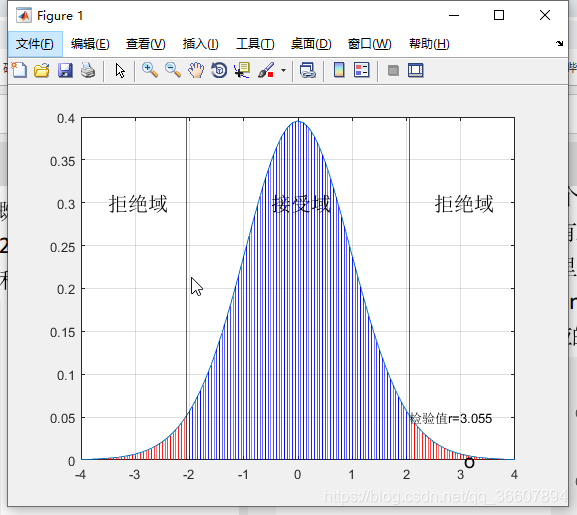
Task: Dock the figure using the menu bar arrow
Action: tap(559, 43)
